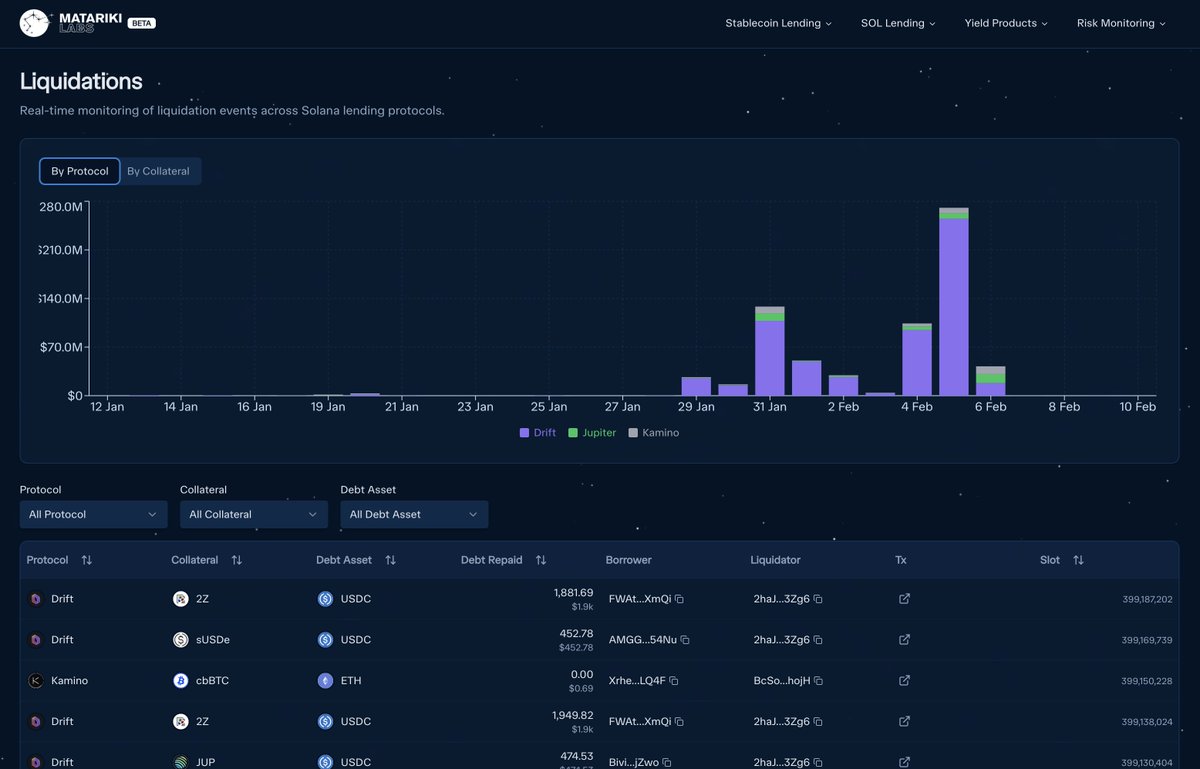Click the Liquidations page heading

pyautogui.click(x=81, y=81)
